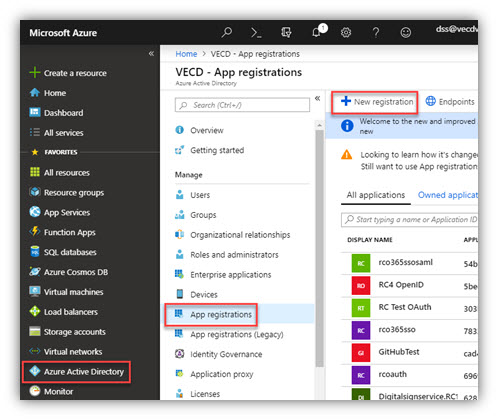
Task: Click the Virtual machines monitor icon
Action: [35, 291]
